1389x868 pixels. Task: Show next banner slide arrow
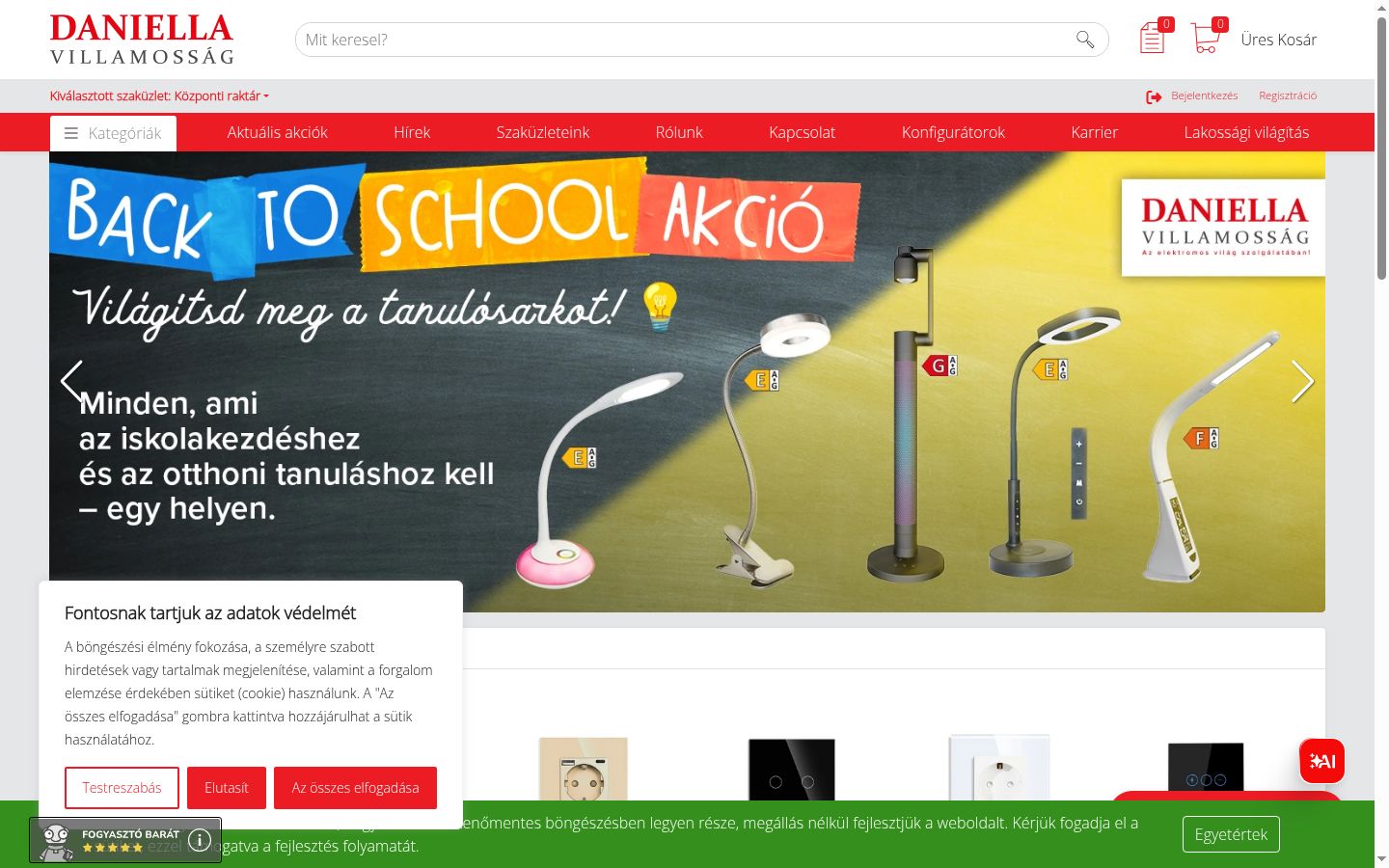pyautogui.click(x=1302, y=381)
